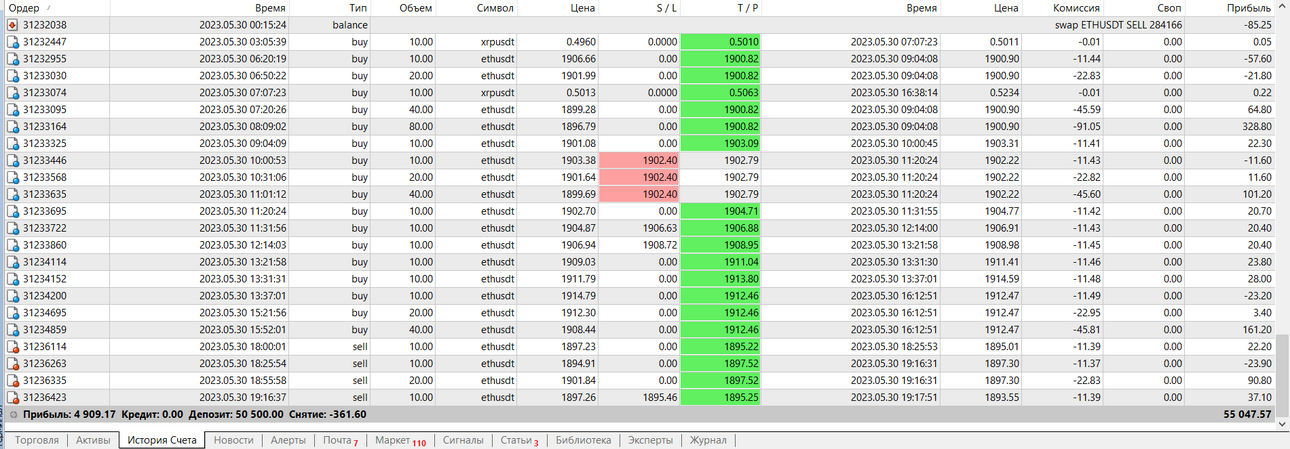This screenshot has height=449, width=1290.
Task: Sort by the Объем column header
Action: pyautogui.click(x=405, y=8)
